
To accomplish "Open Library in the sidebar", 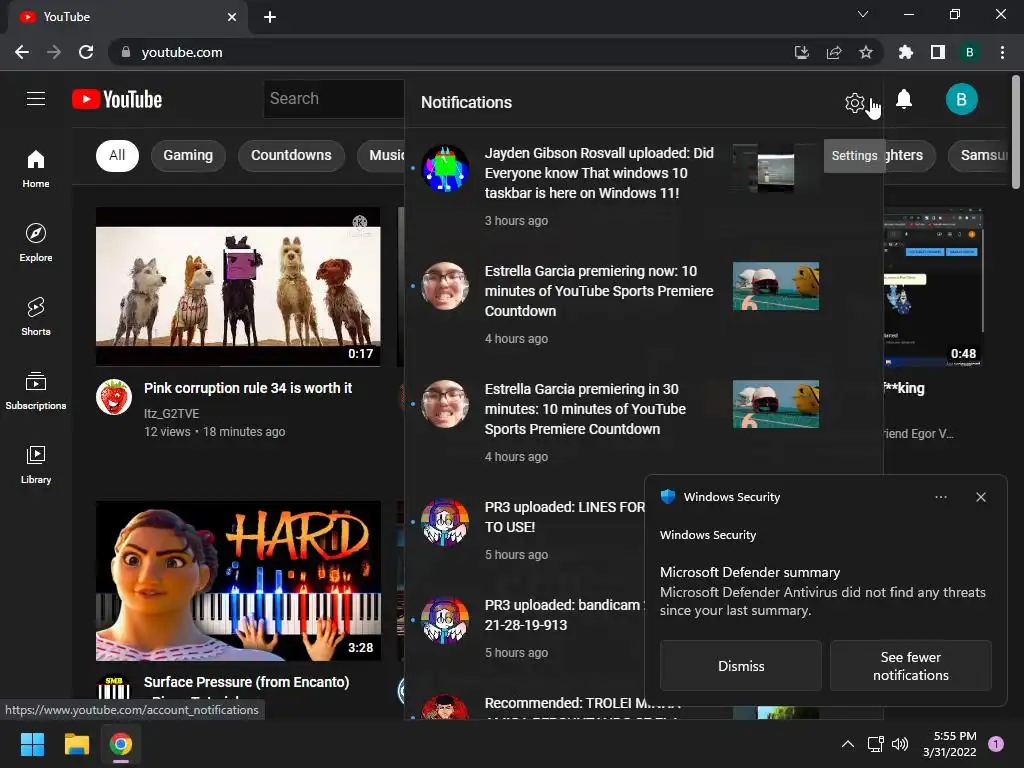I will pyautogui.click(x=36, y=464).
